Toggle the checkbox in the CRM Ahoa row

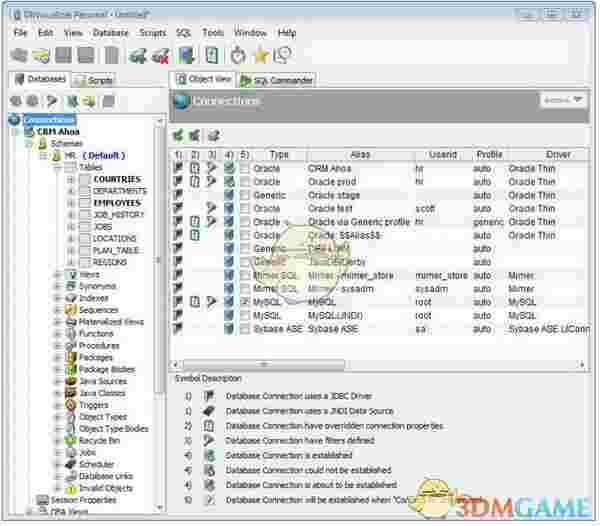(x=245, y=168)
